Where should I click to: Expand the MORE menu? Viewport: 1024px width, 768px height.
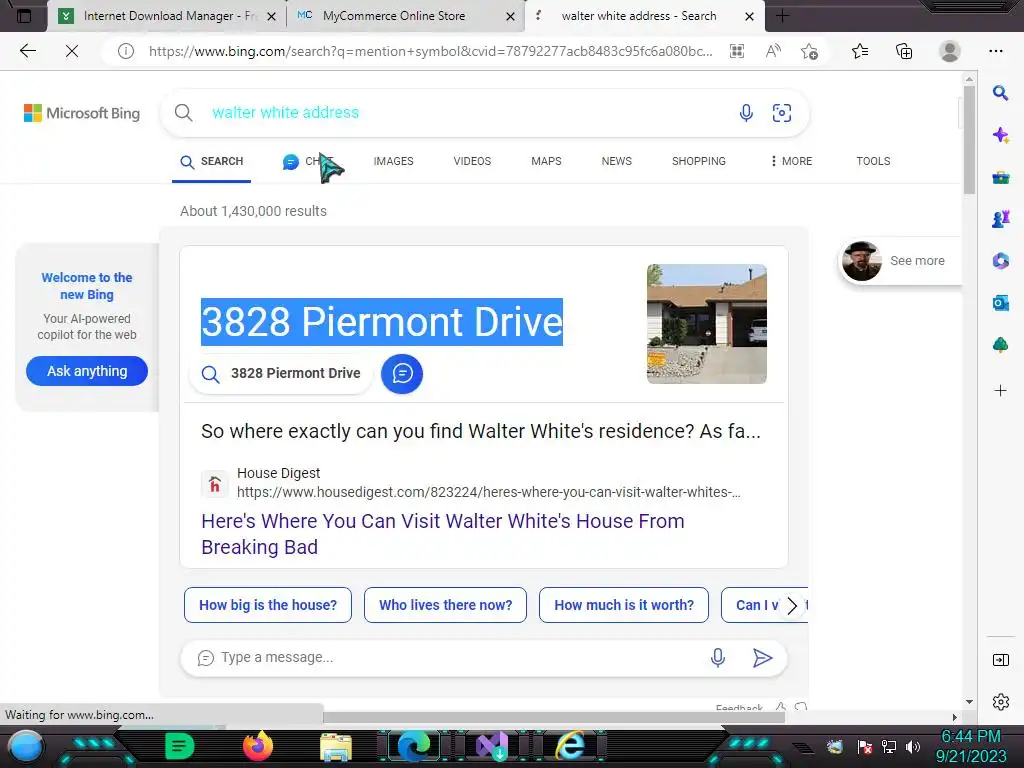pyautogui.click(x=791, y=161)
